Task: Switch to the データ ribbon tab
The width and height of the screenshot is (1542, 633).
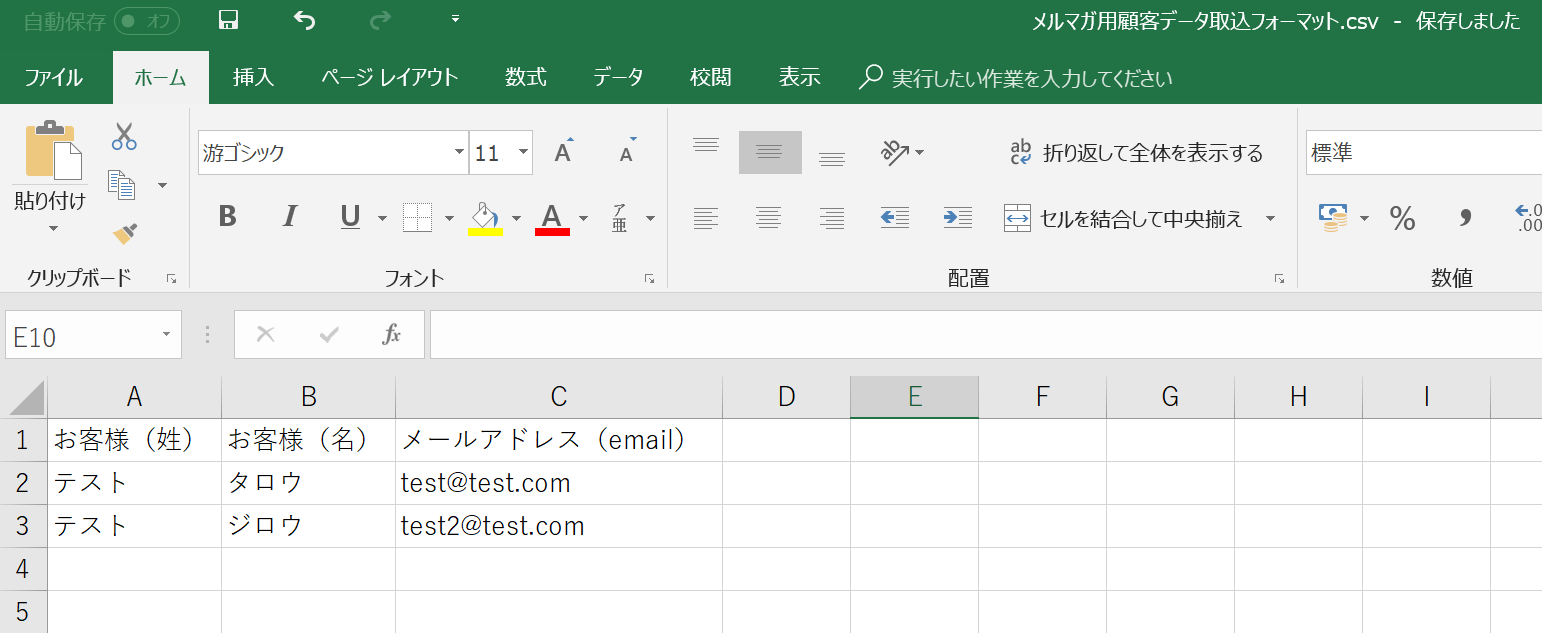Action: 617,78
